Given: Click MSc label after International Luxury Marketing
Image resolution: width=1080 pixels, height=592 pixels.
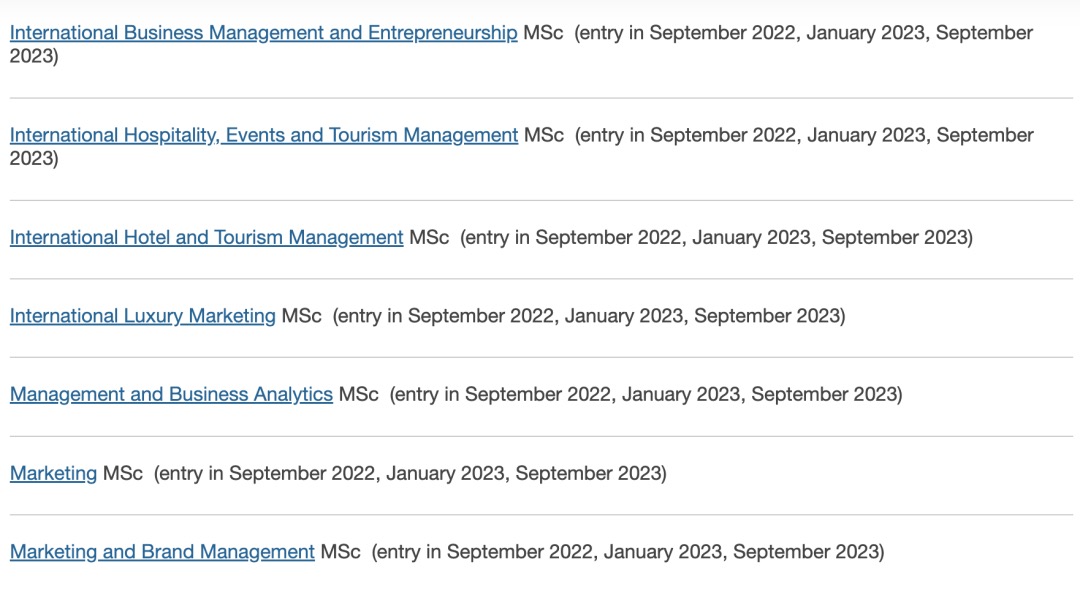Looking at the screenshot, I should pyautogui.click(x=302, y=316).
